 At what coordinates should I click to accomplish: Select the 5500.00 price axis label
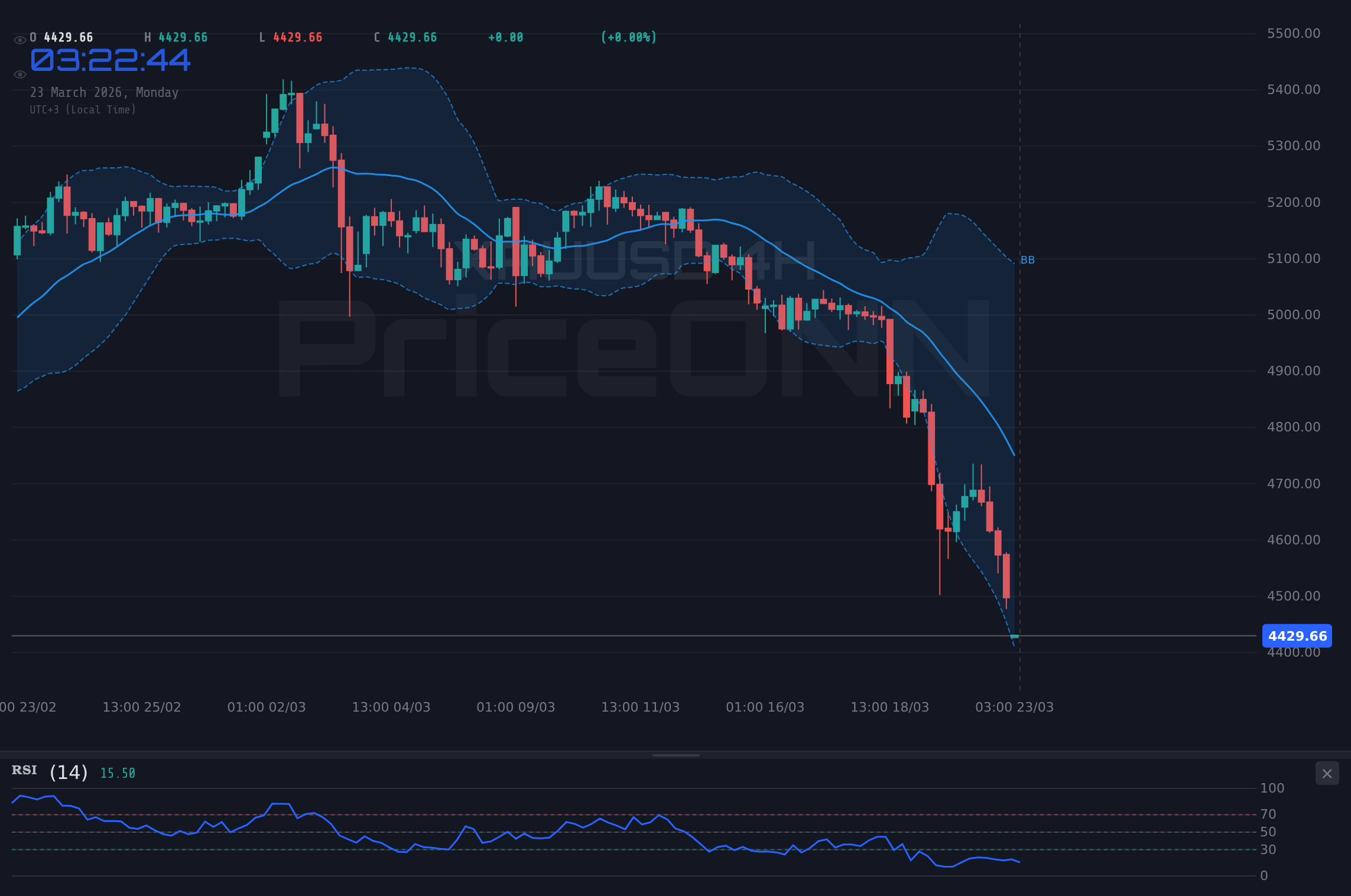(x=1295, y=33)
